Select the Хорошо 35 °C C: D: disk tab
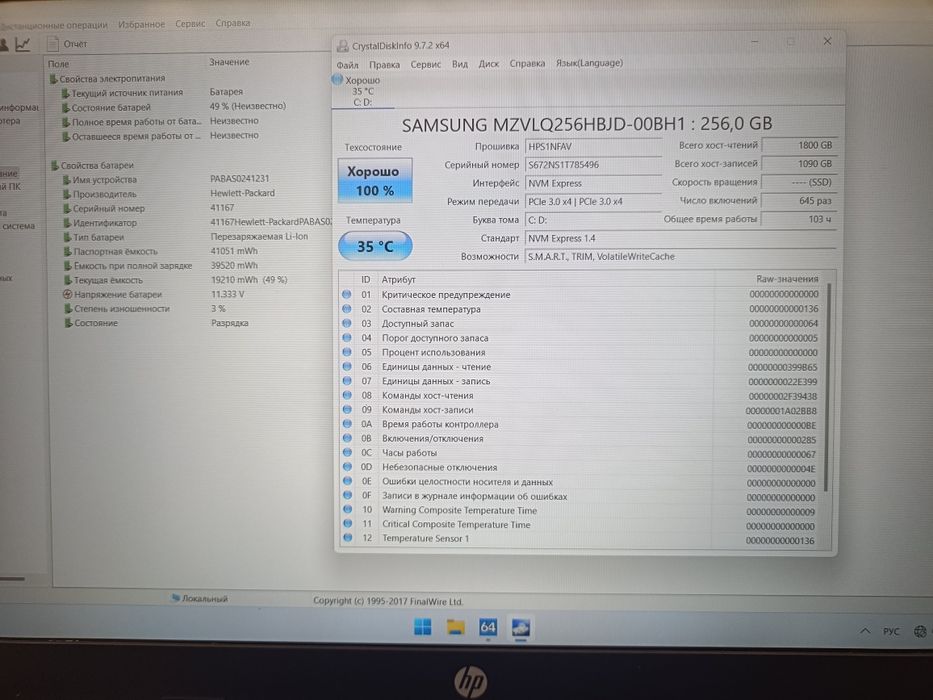This screenshot has width=933, height=700. pos(362,91)
